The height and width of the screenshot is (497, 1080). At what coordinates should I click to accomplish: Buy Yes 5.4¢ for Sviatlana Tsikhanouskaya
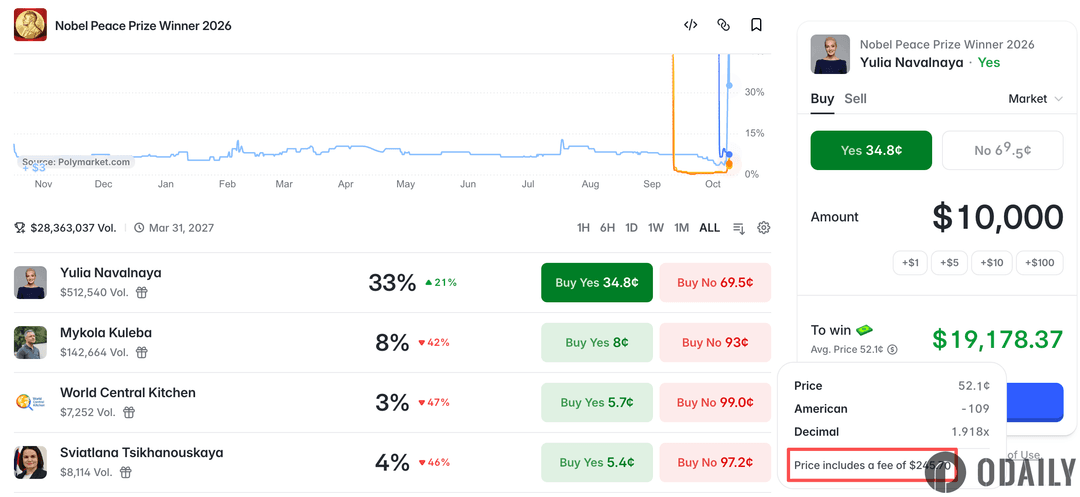tap(596, 462)
